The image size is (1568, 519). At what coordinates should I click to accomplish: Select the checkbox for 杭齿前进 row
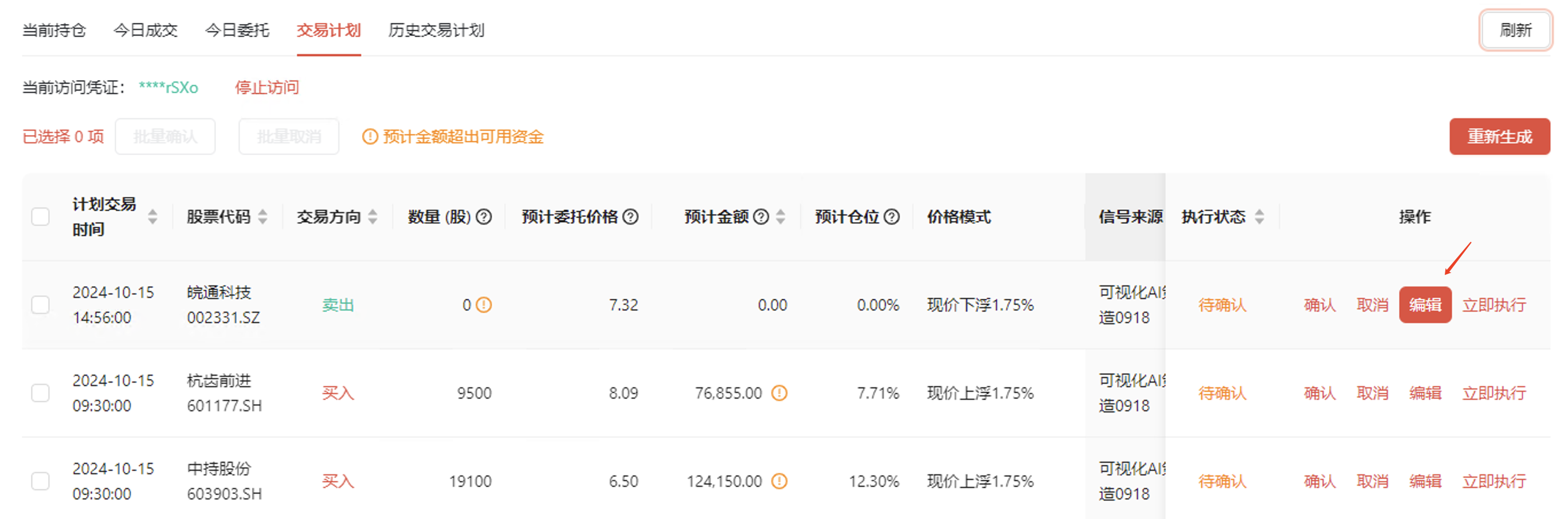click(x=40, y=393)
